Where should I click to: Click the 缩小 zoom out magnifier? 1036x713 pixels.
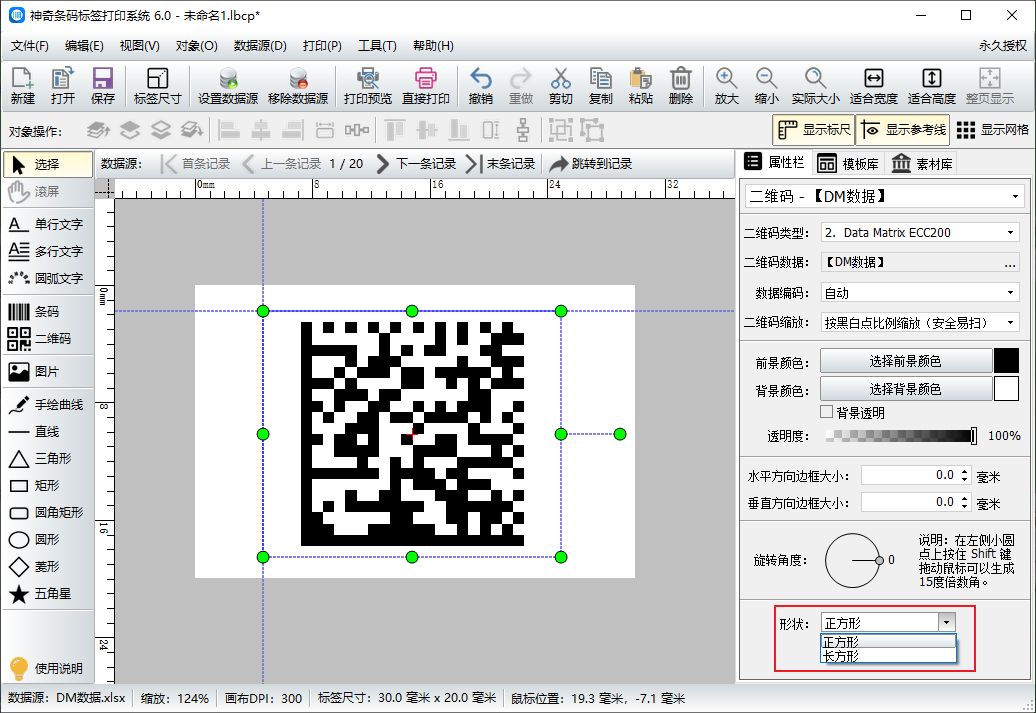(x=766, y=86)
